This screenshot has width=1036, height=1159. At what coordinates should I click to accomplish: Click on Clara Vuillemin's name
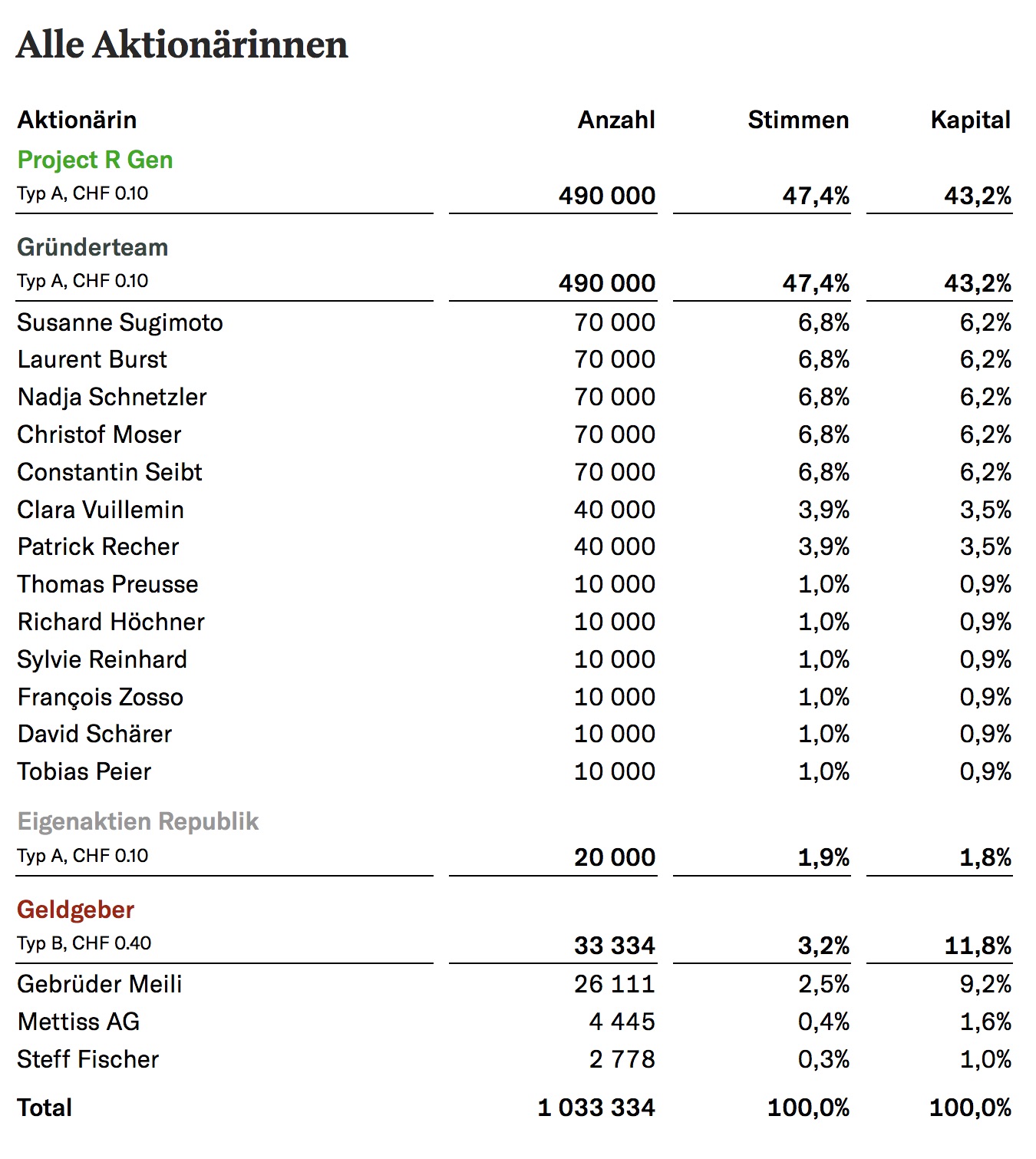tap(101, 510)
